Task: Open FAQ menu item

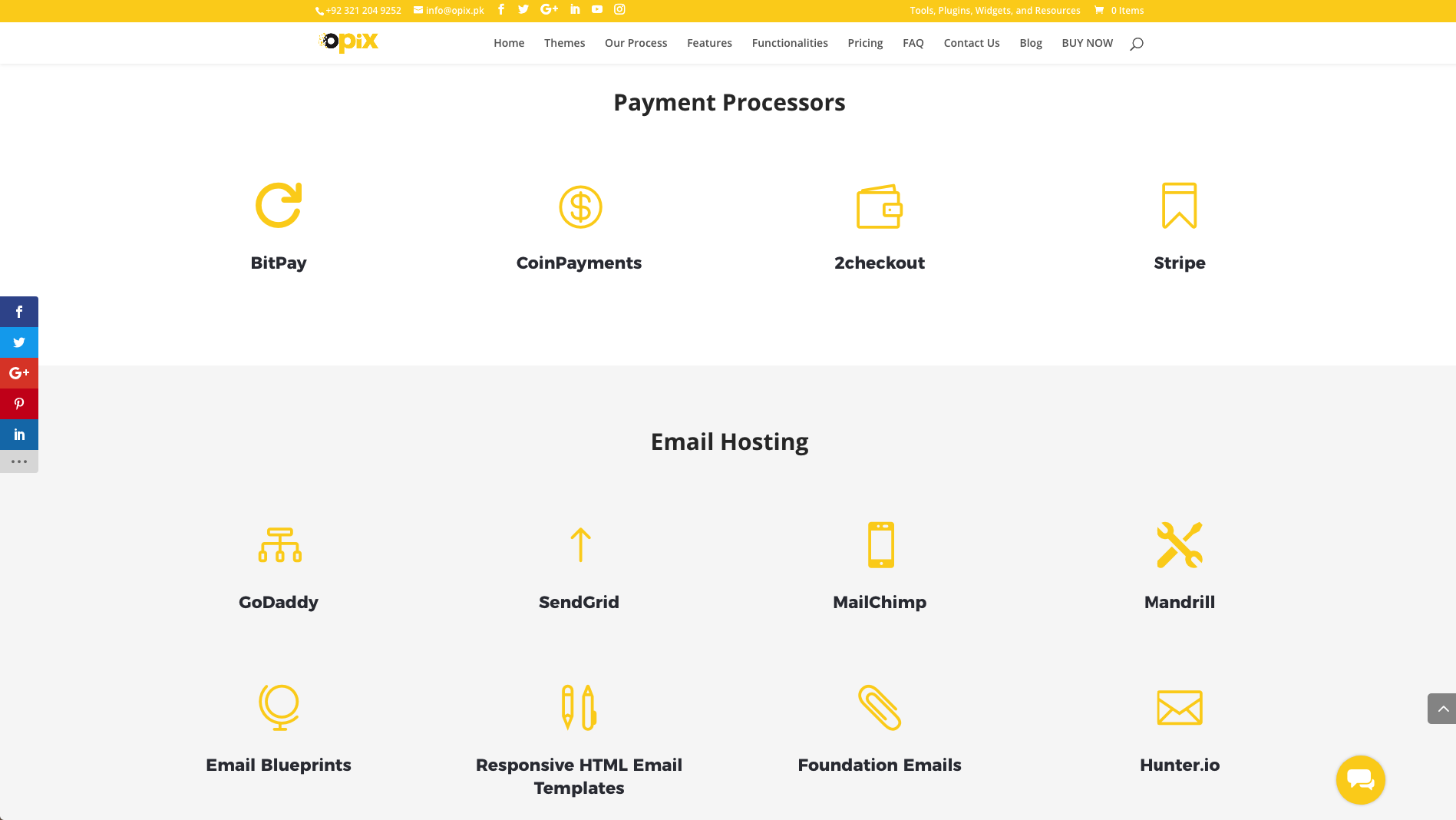Action: [913, 43]
